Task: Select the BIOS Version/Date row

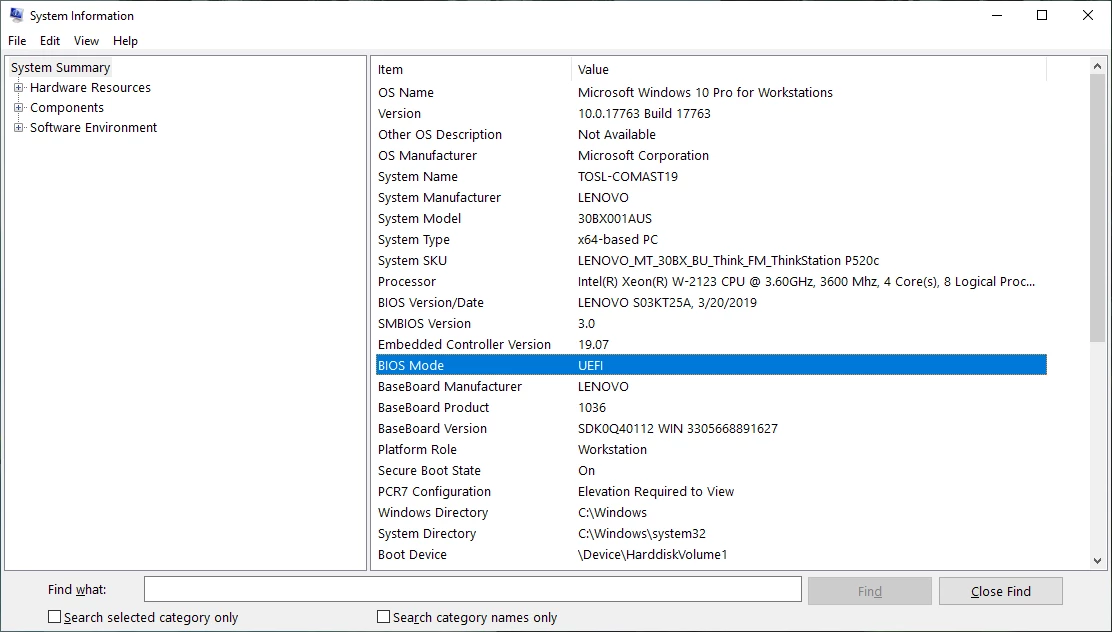Action: tap(709, 303)
